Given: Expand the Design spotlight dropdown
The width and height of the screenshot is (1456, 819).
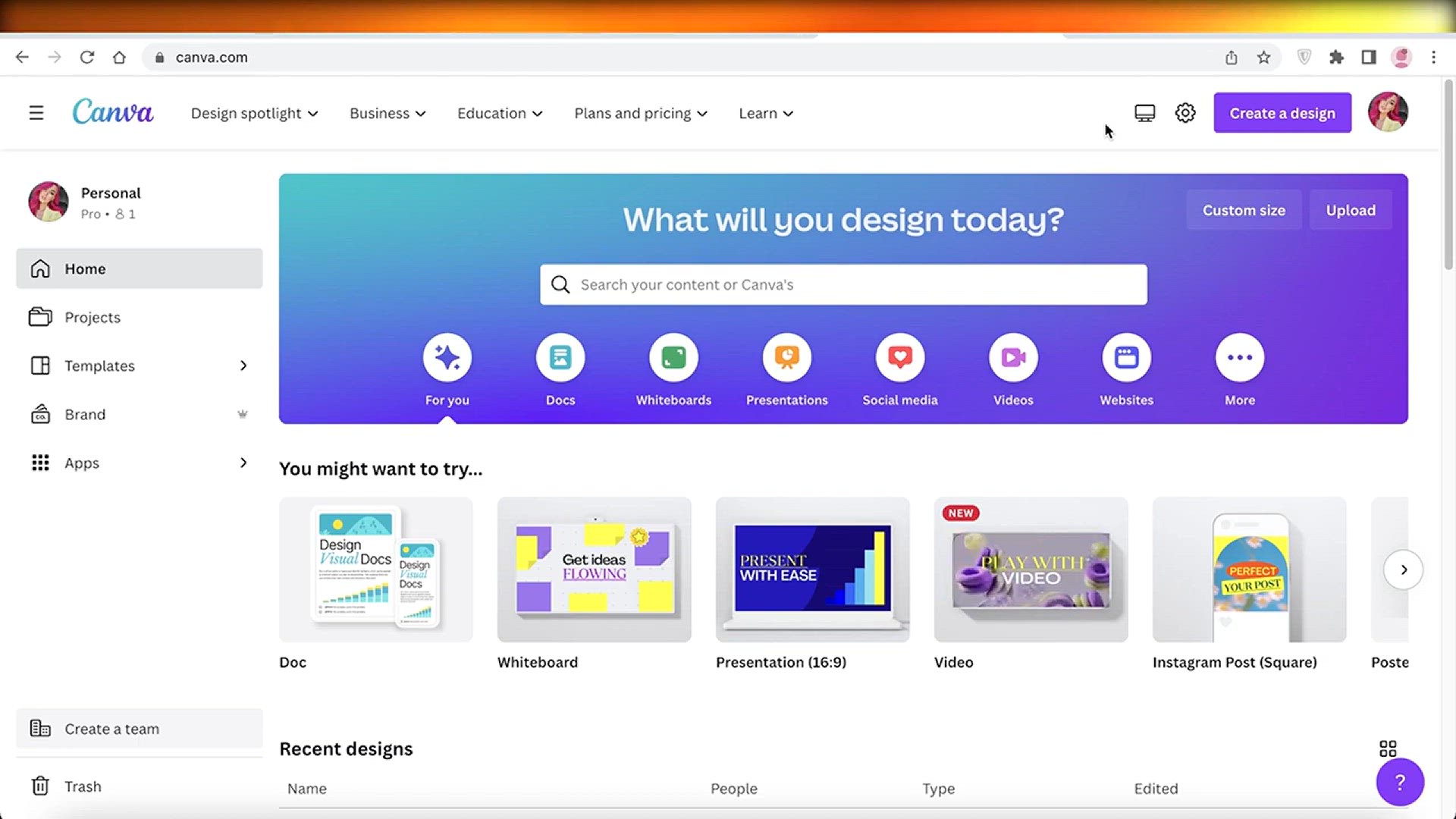Looking at the screenshot, I should pos(254,113).
